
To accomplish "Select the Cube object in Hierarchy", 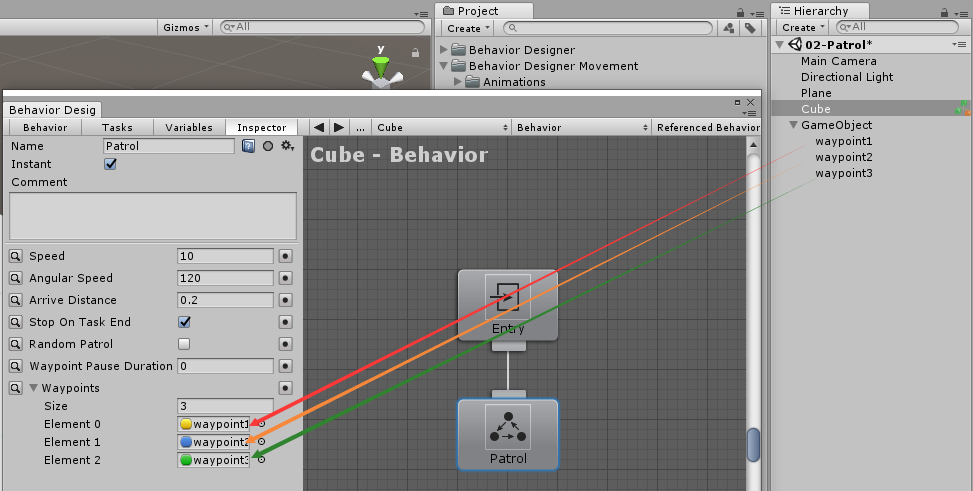I will (871, 109).
